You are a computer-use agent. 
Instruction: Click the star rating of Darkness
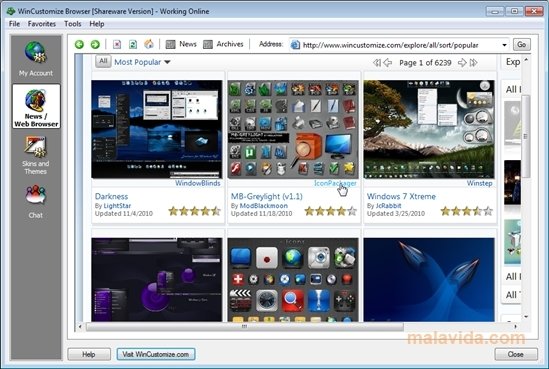coord(194,211)
